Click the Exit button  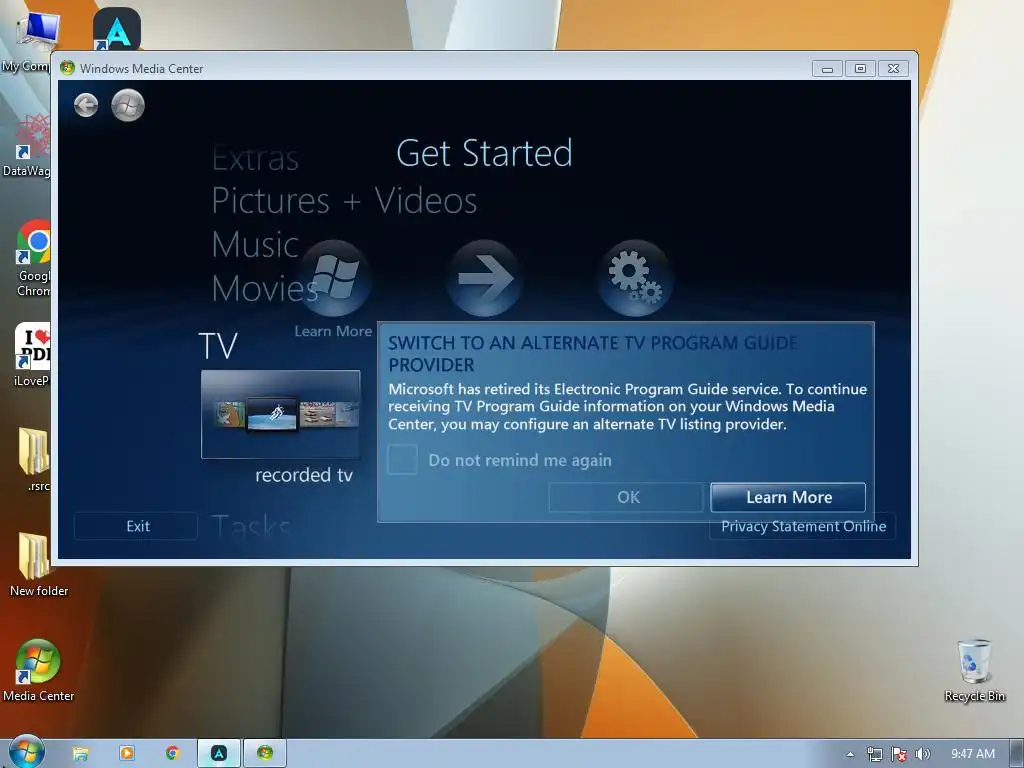[x=136, y=526]
